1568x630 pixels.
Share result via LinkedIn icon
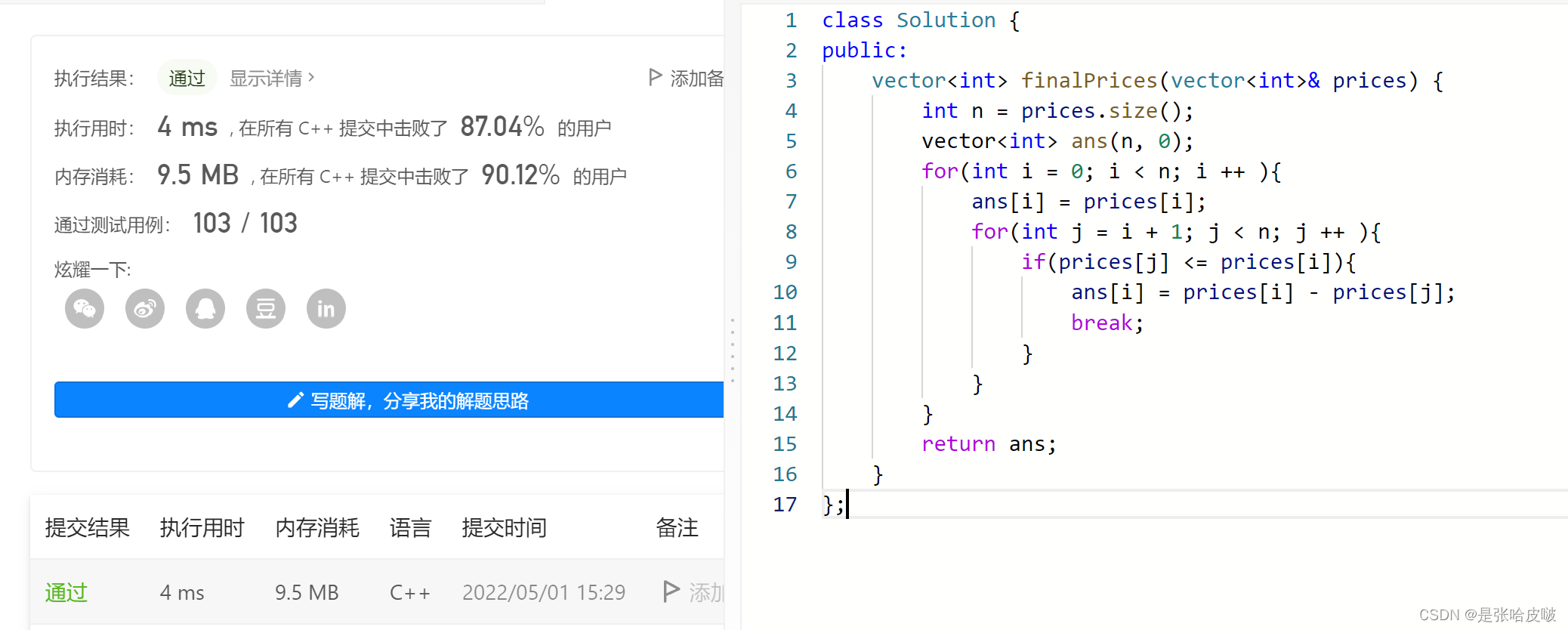click(x=326, y=309)
